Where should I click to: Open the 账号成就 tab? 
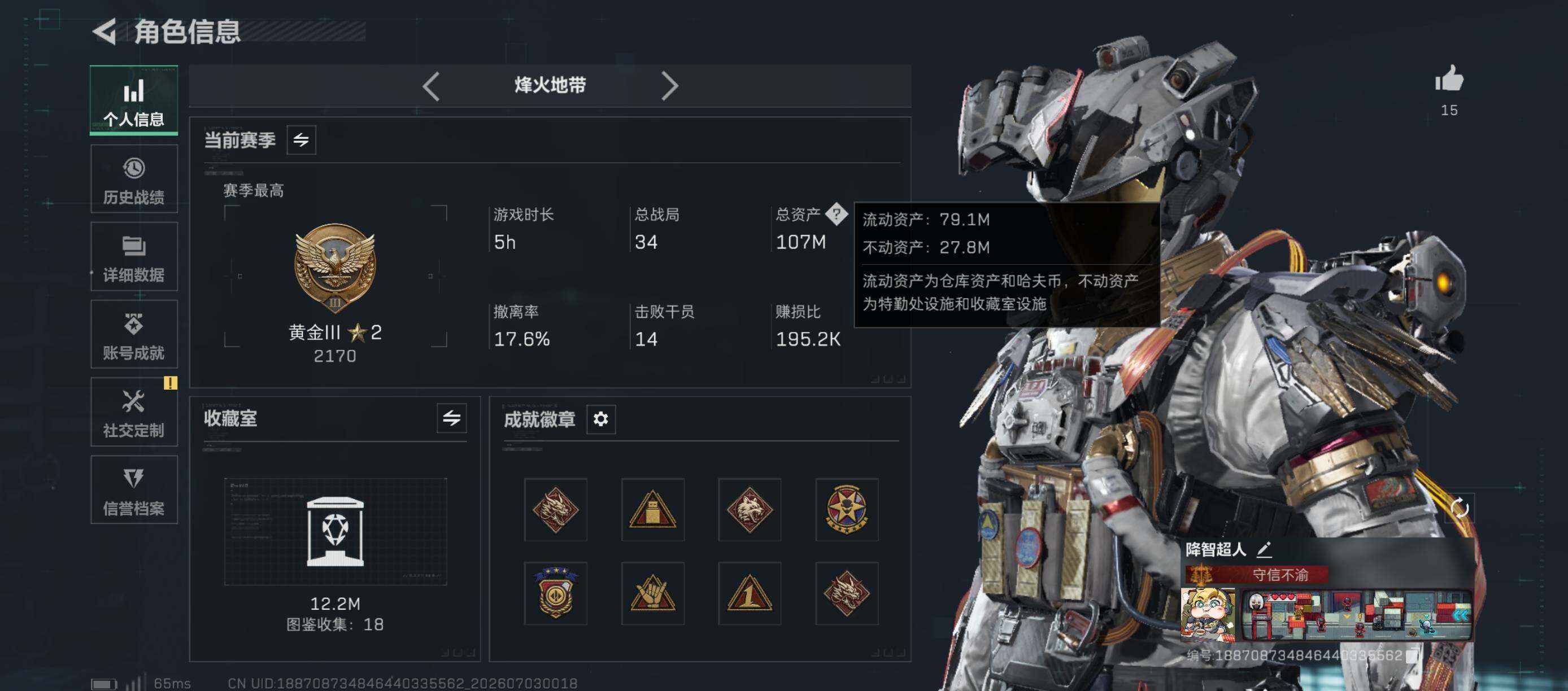[134, 335]
